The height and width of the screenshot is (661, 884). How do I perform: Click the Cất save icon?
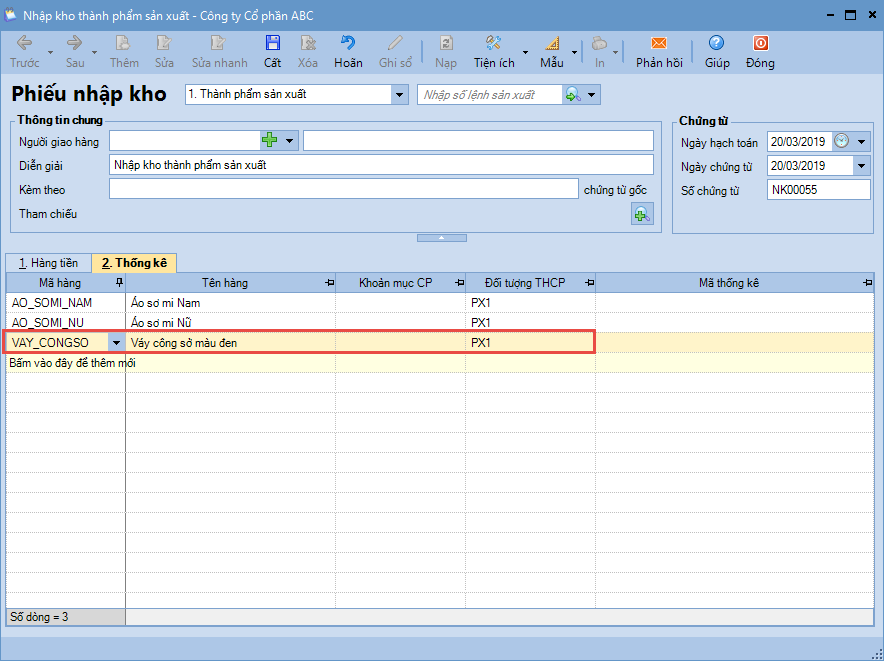click(272, 43)
